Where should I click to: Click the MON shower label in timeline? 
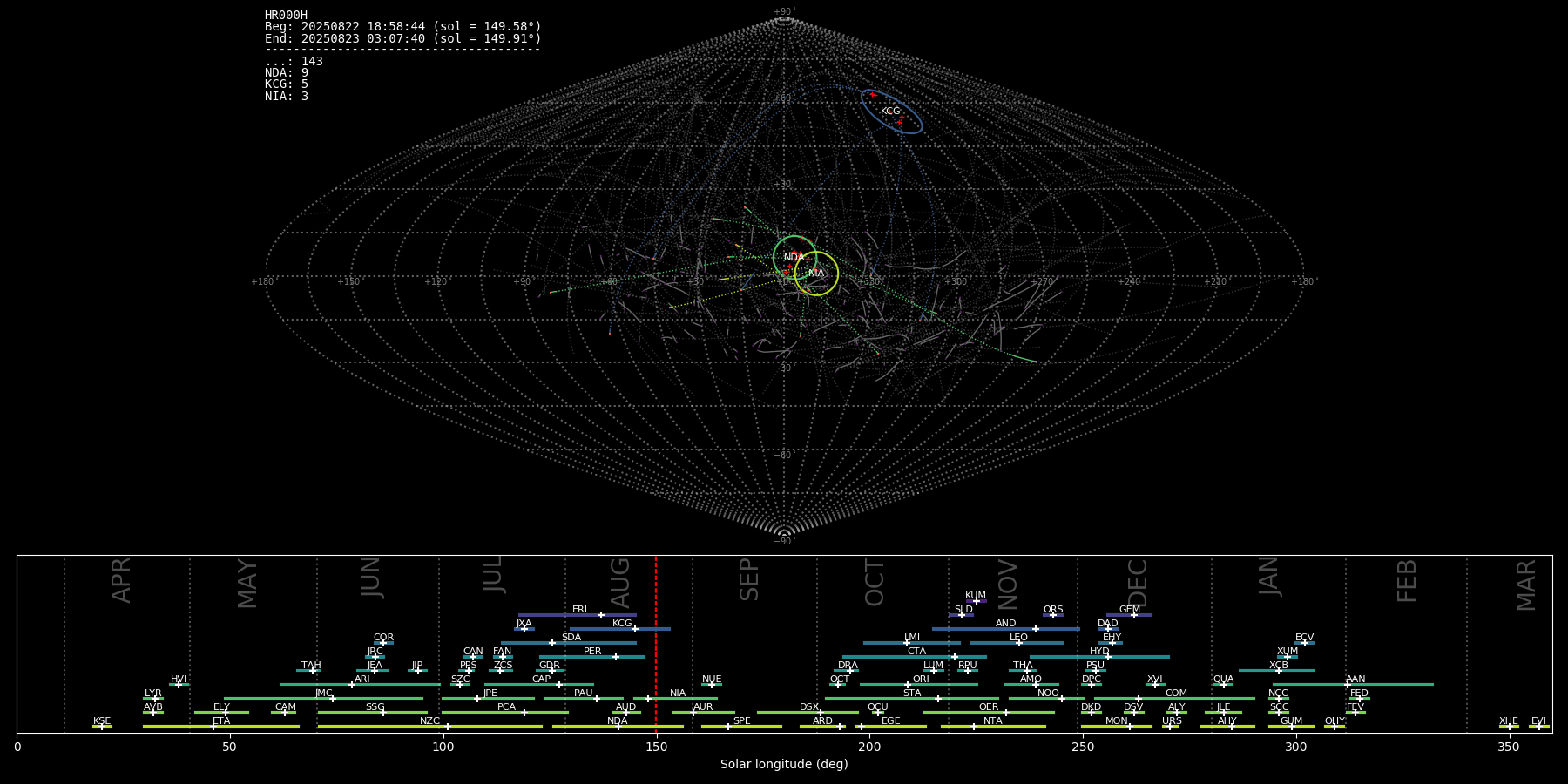pyautogui.click(x=1117, y=721)
